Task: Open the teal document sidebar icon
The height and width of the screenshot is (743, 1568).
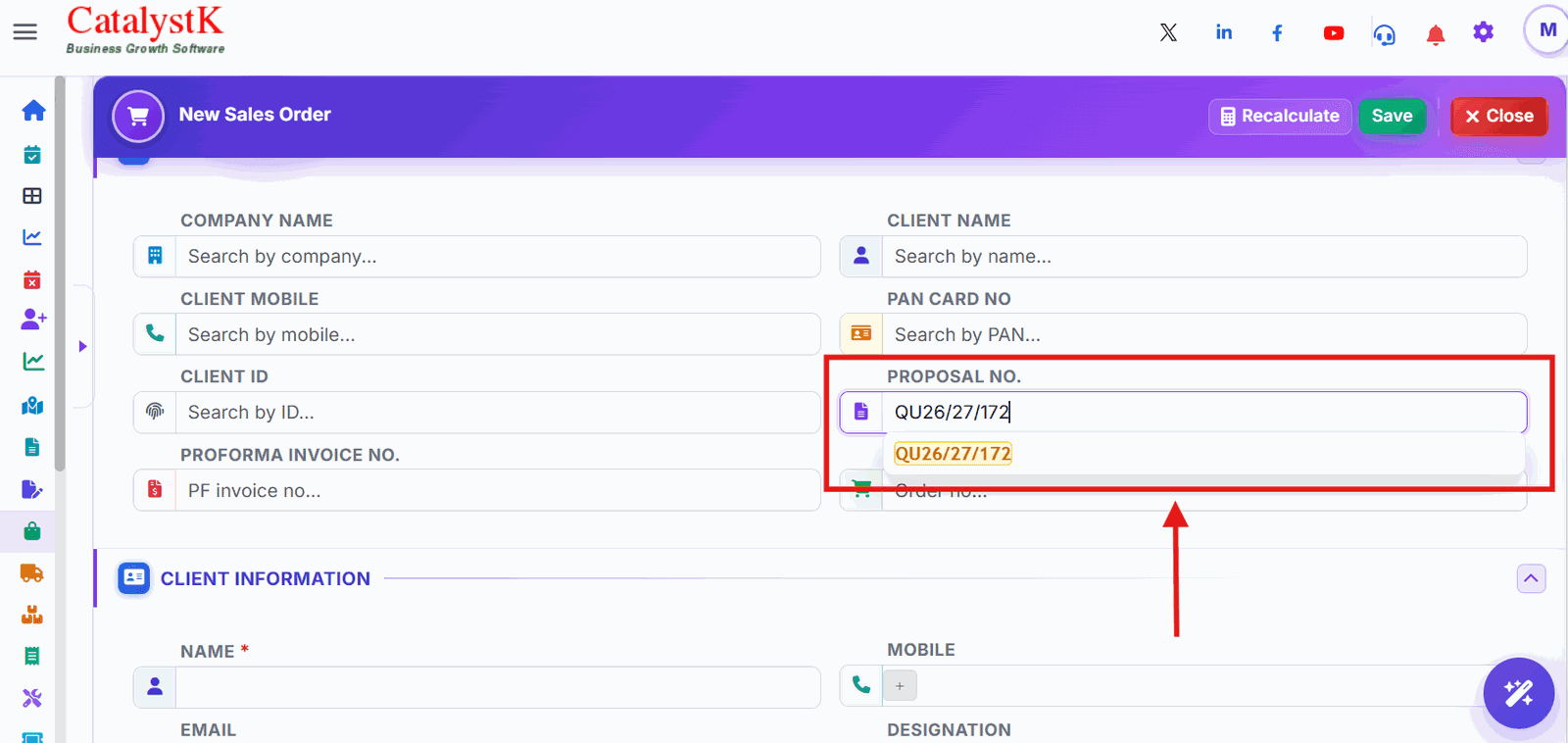Action: coord(32,447)
